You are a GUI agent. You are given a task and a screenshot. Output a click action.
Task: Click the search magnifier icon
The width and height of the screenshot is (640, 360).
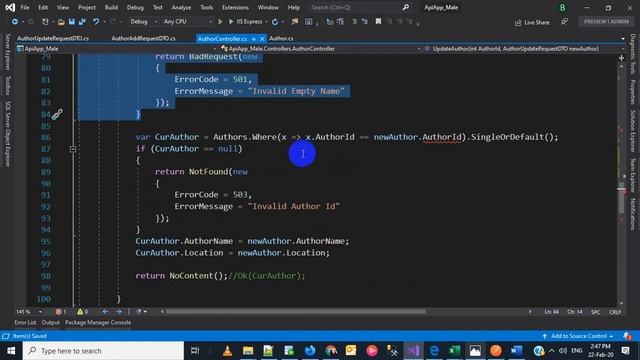[x=406, y=7]
